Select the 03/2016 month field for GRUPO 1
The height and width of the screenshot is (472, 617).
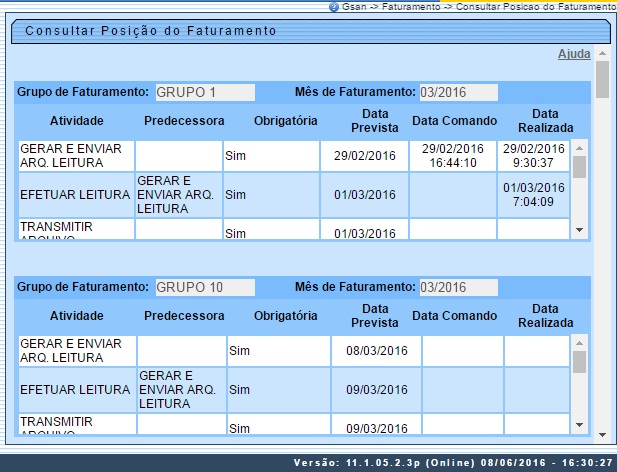pos(458,92)
